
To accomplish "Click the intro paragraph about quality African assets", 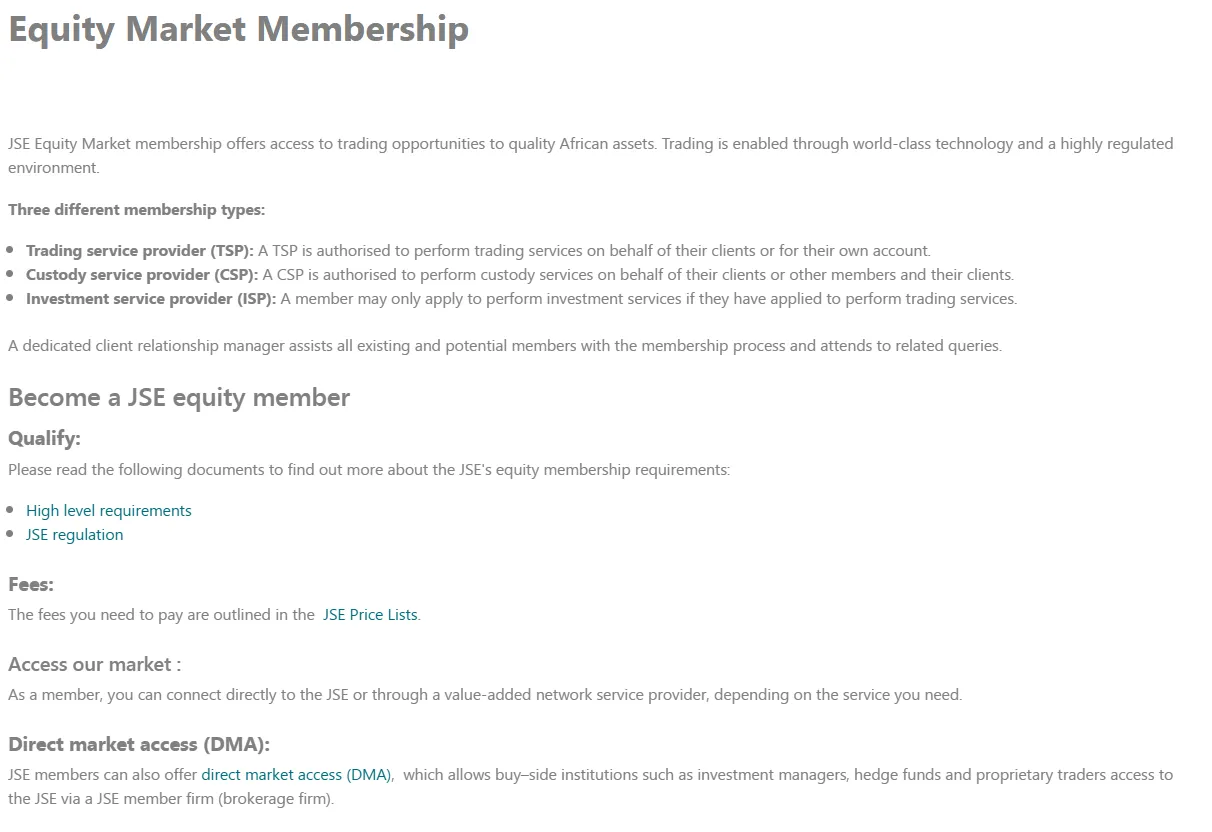I will point(590,145).
